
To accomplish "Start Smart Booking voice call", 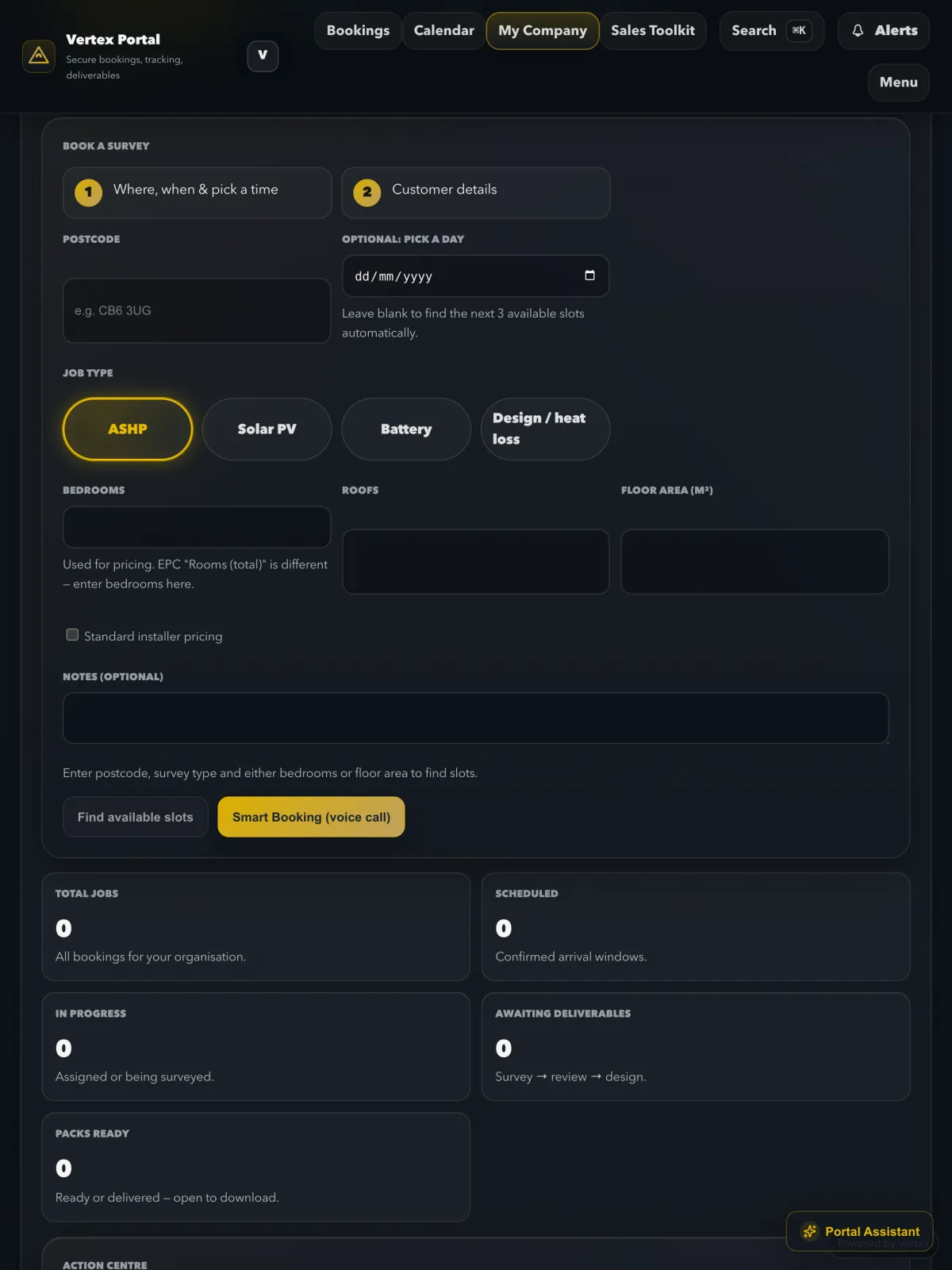I will 311,817.
